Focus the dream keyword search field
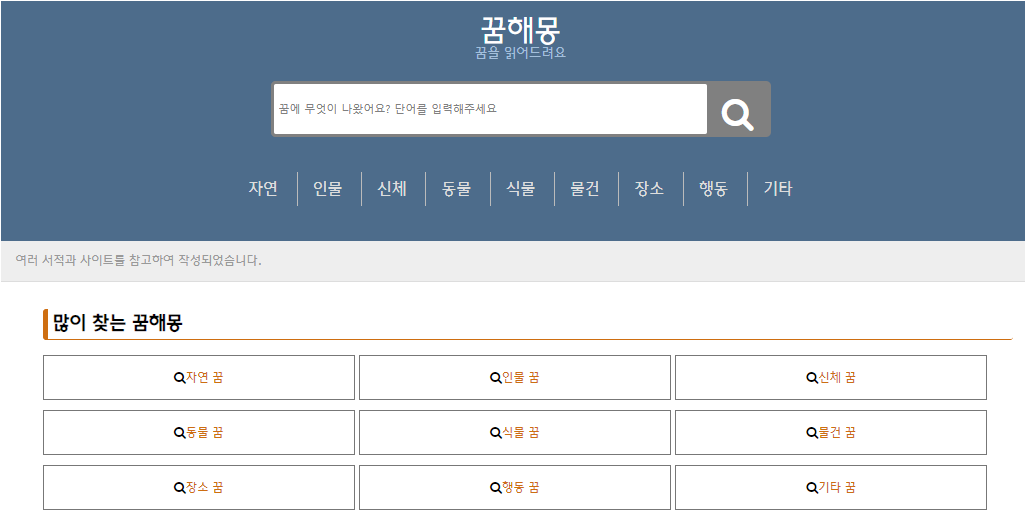This screenshot has width=1025, height=514. pos(490,109)
